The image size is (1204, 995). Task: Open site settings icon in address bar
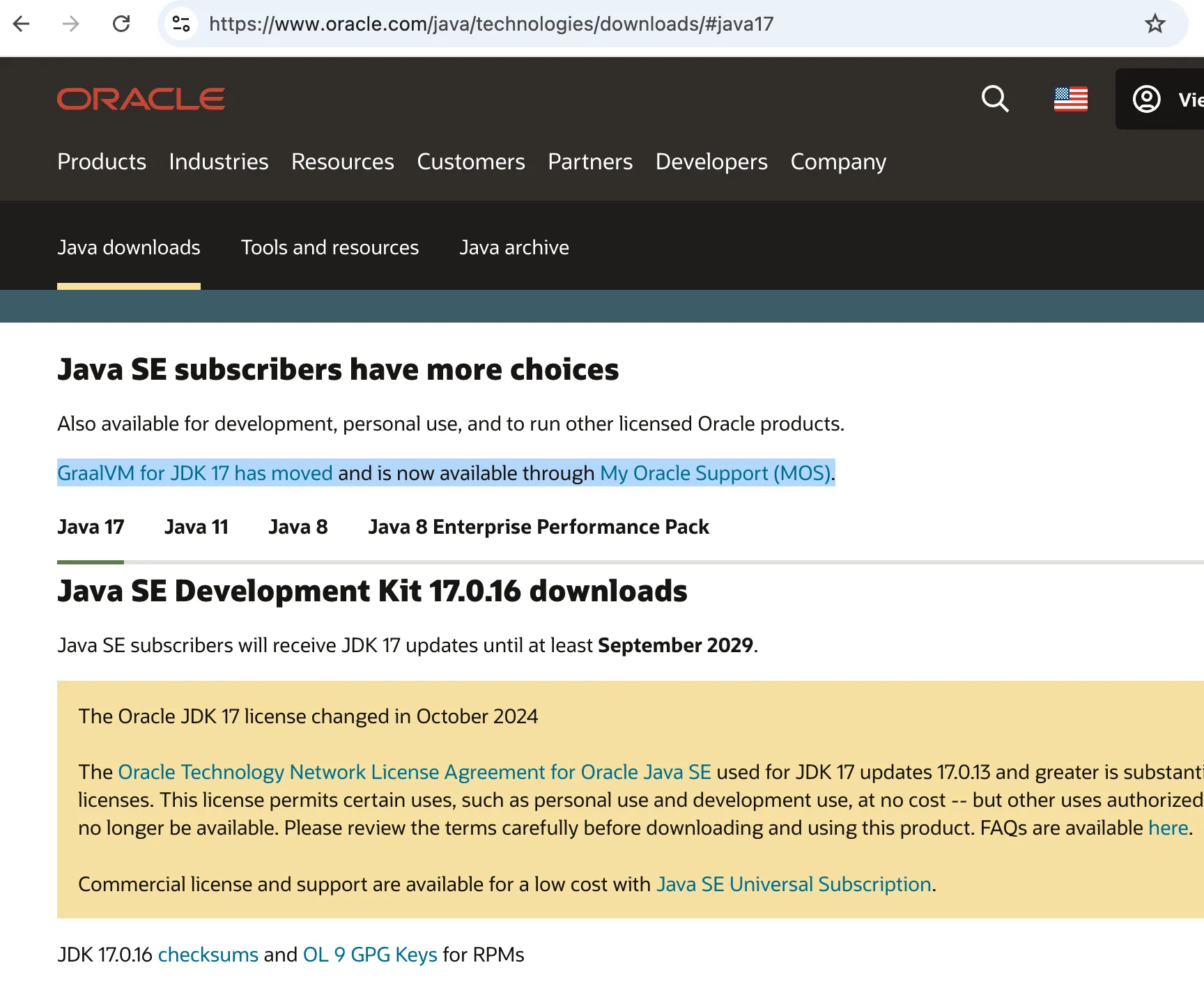180,23
